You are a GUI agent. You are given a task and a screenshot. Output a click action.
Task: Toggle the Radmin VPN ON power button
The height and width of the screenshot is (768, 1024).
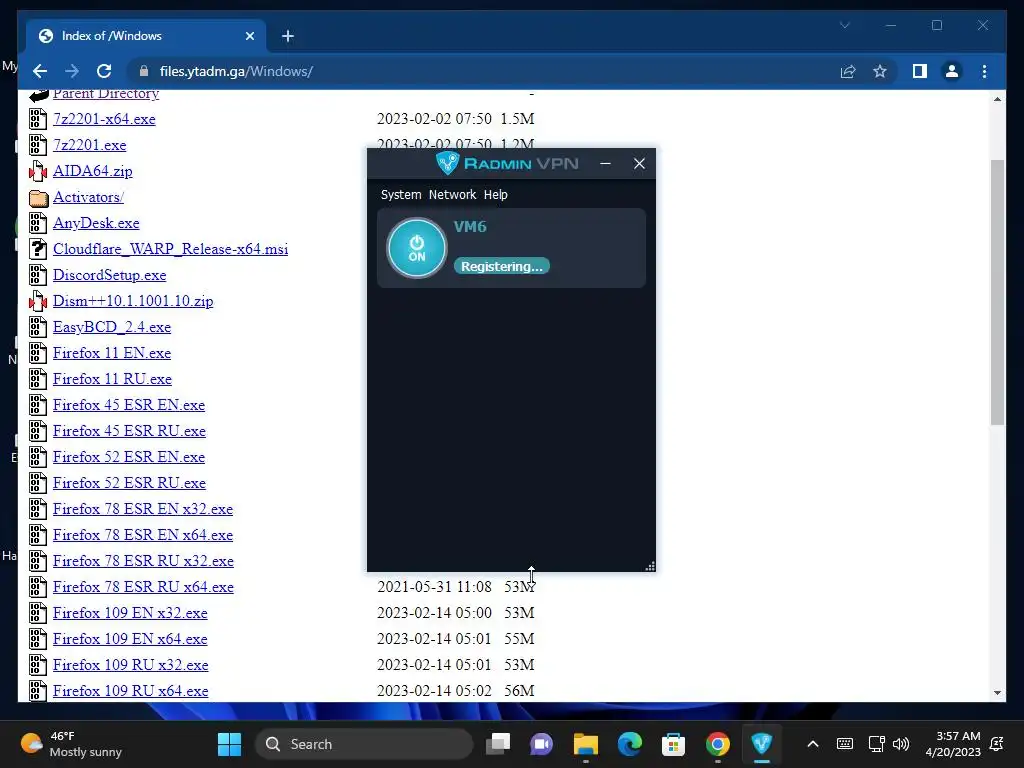[417, 248]
